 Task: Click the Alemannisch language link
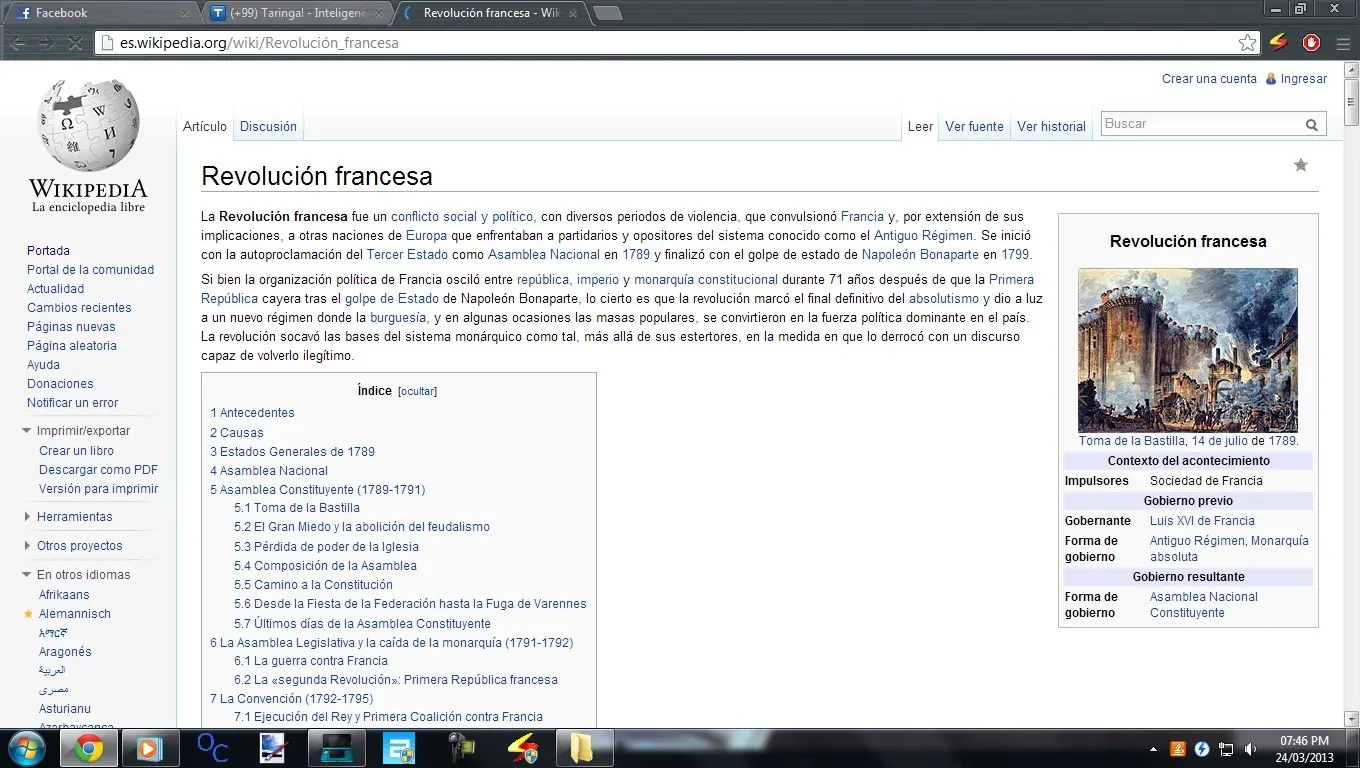tap(75, 614)
